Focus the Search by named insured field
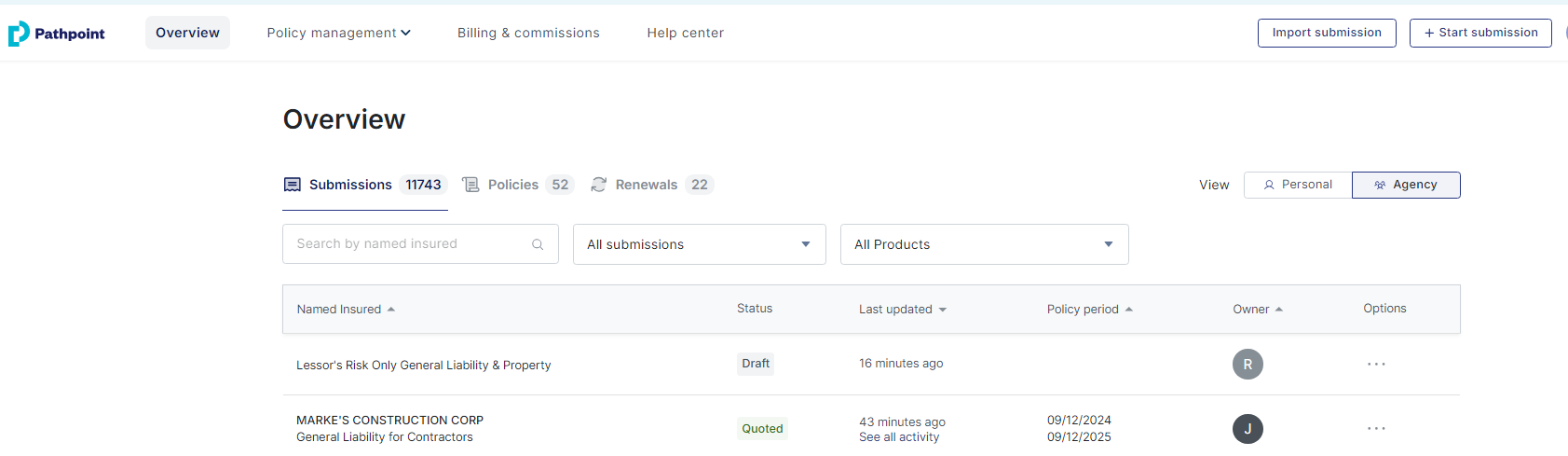This screenshot has width=1568, height=456. (410, 244)
